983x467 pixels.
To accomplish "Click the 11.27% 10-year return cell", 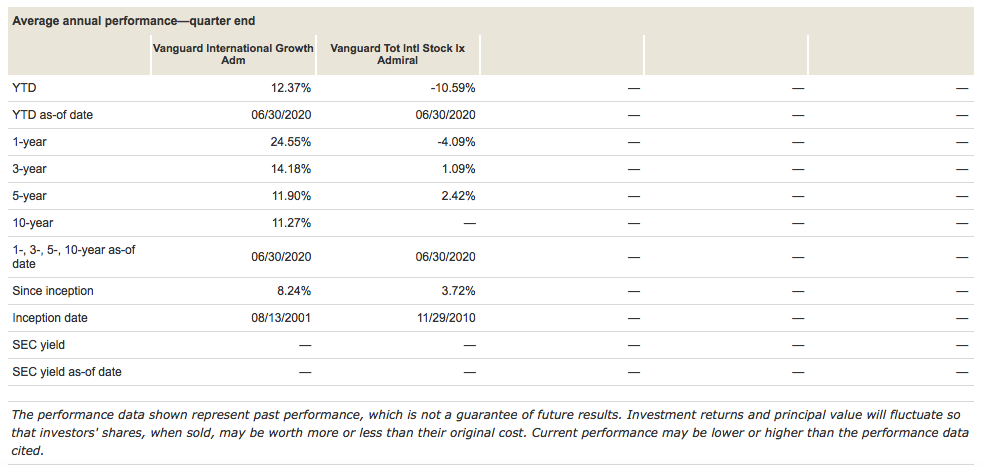I will (x=290, y=222).
